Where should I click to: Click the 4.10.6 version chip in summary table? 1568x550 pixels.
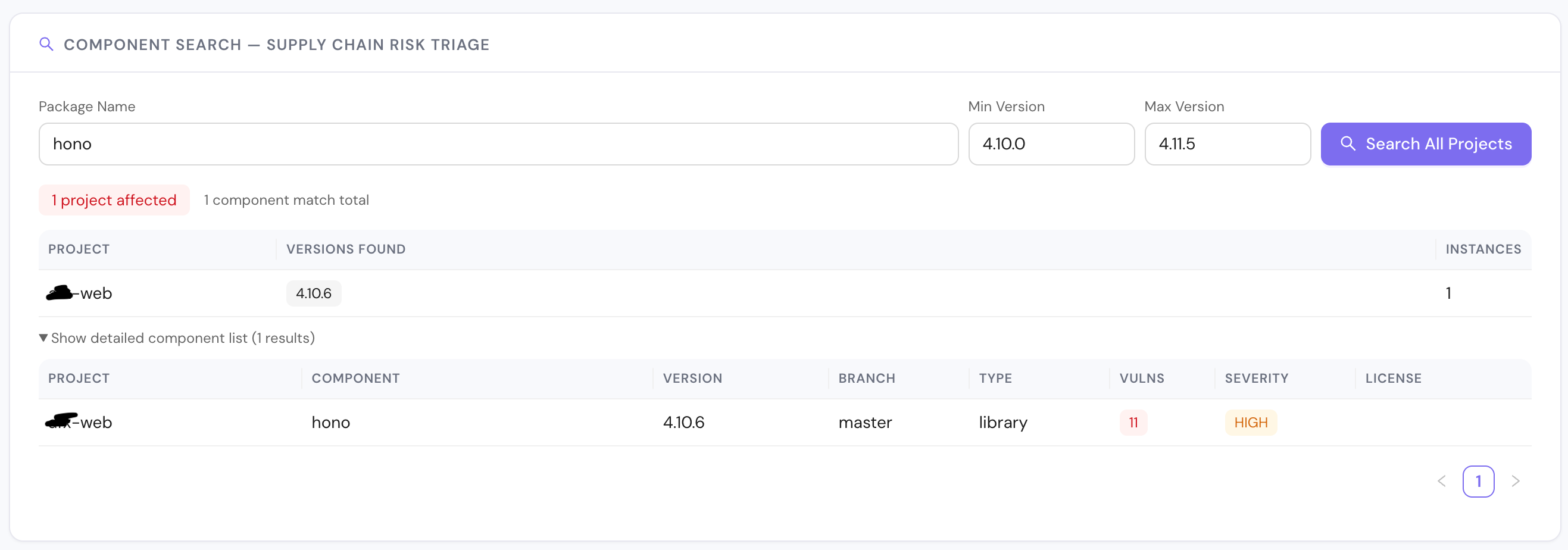[314, 293]
